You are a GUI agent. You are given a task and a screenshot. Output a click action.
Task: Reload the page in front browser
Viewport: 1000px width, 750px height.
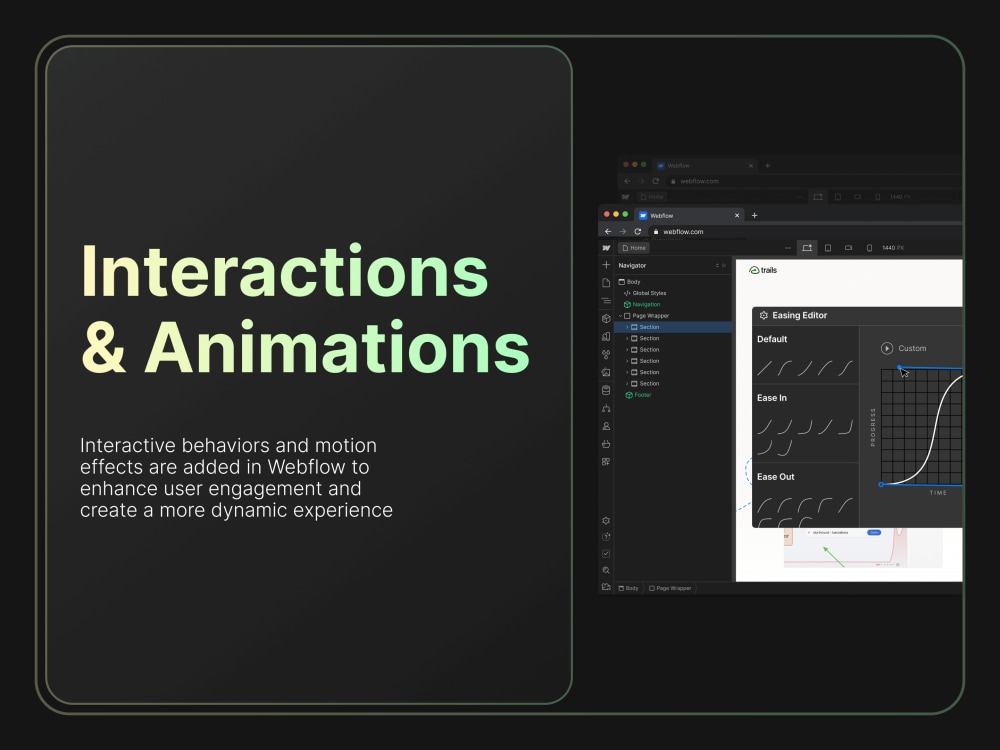coord(637,232)
